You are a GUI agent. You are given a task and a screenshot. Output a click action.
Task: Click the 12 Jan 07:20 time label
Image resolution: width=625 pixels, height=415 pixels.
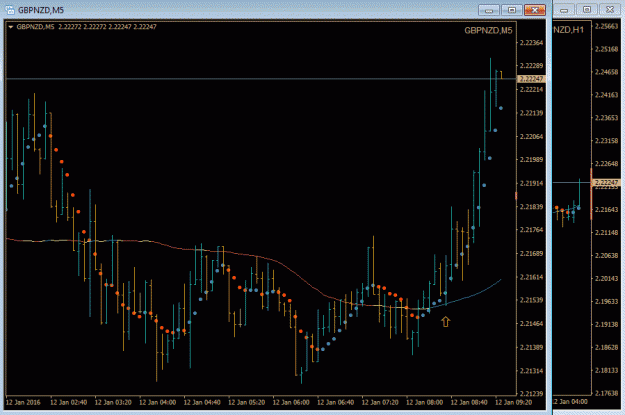click(x=380, y=402)
